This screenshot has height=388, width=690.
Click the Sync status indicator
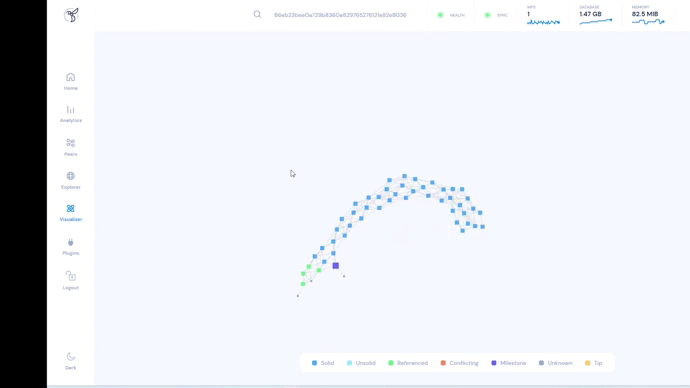coord(496,15)
